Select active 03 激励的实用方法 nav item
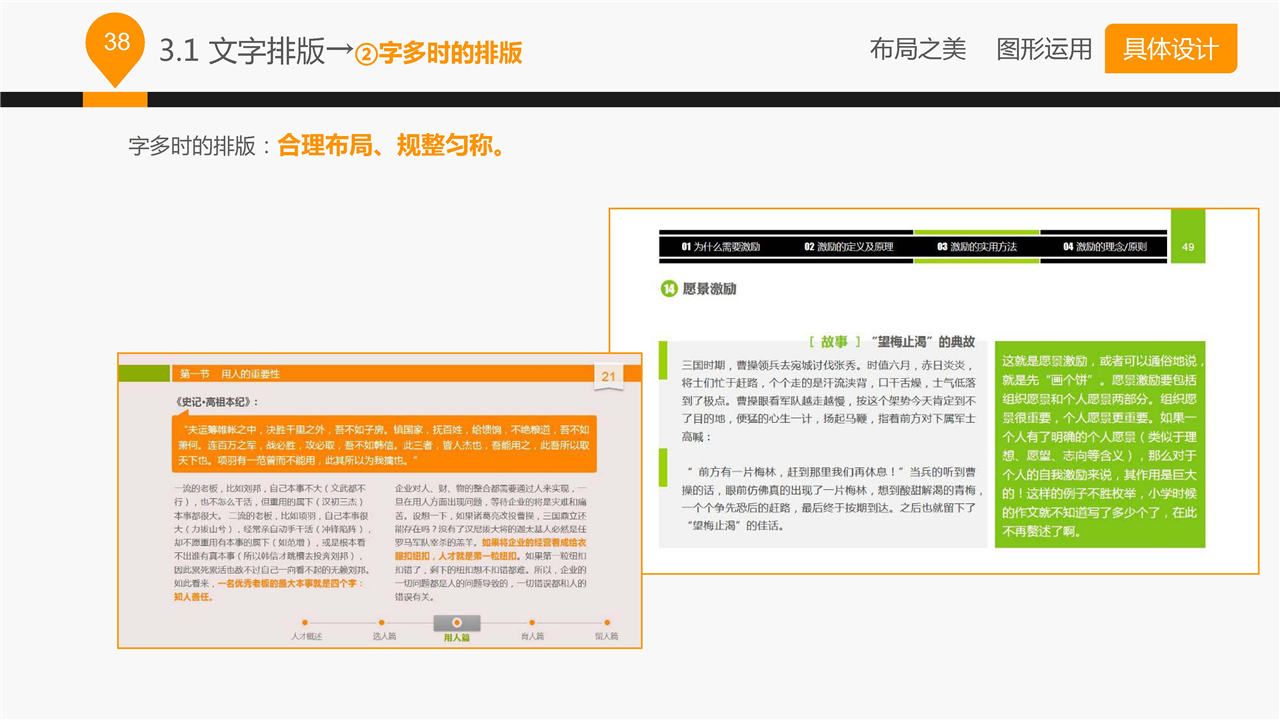This screenshot has width=1280, height=720. point(976,246)
